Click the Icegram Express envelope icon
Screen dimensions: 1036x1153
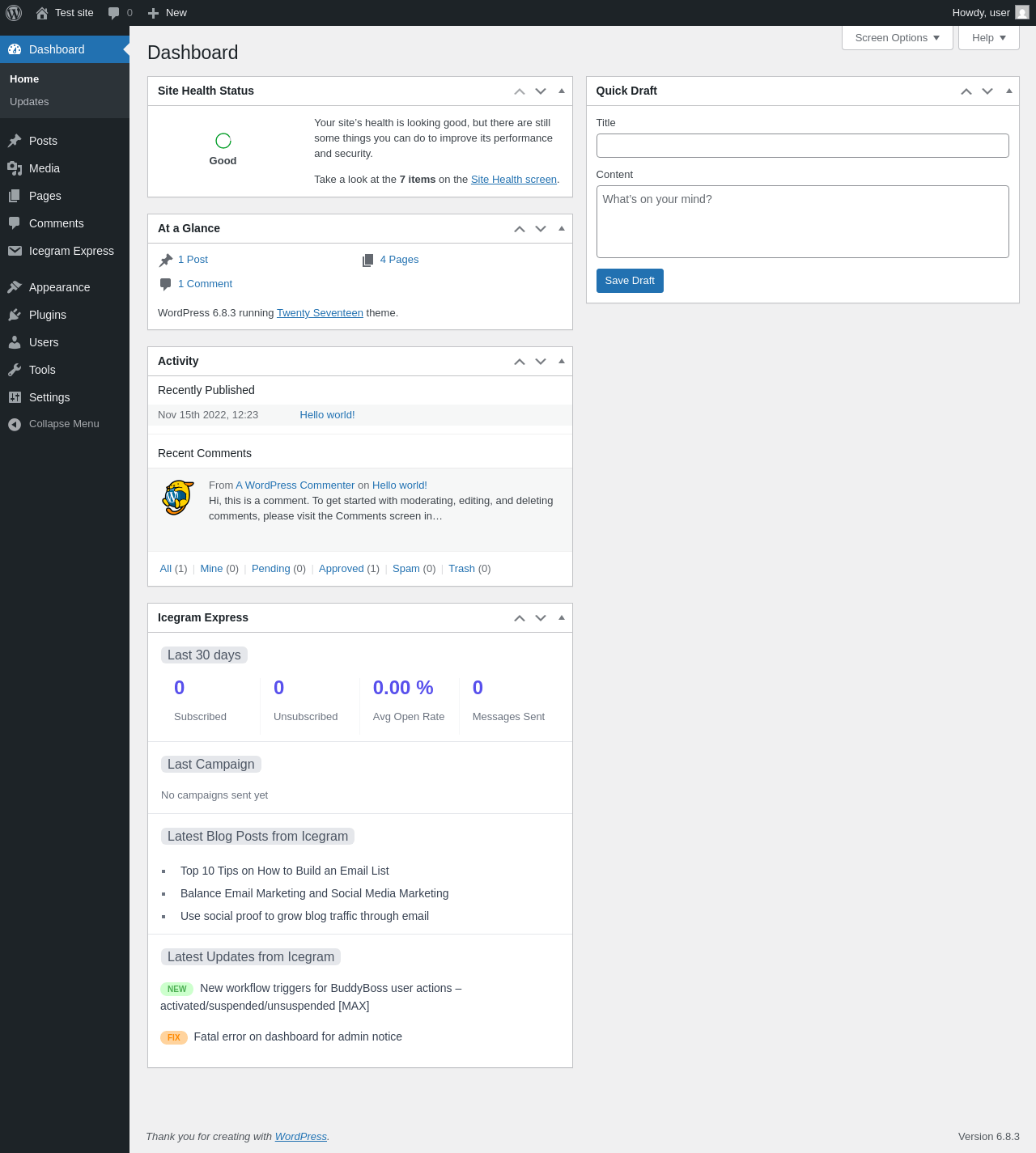(15, 251)
